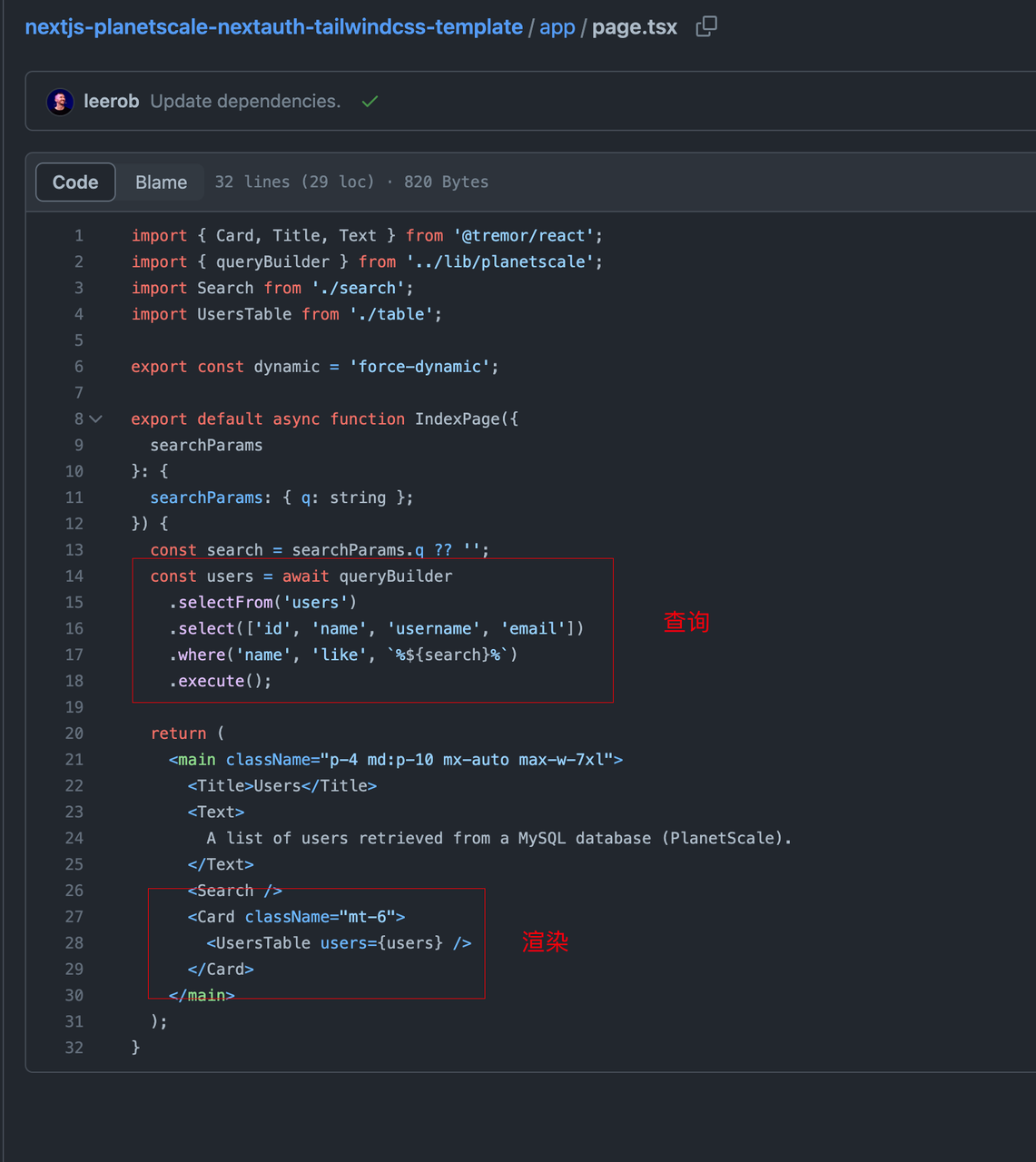Click the .selectFrom('users') call
Screen dimensions: 1036x1162
(x=263, y=603)
